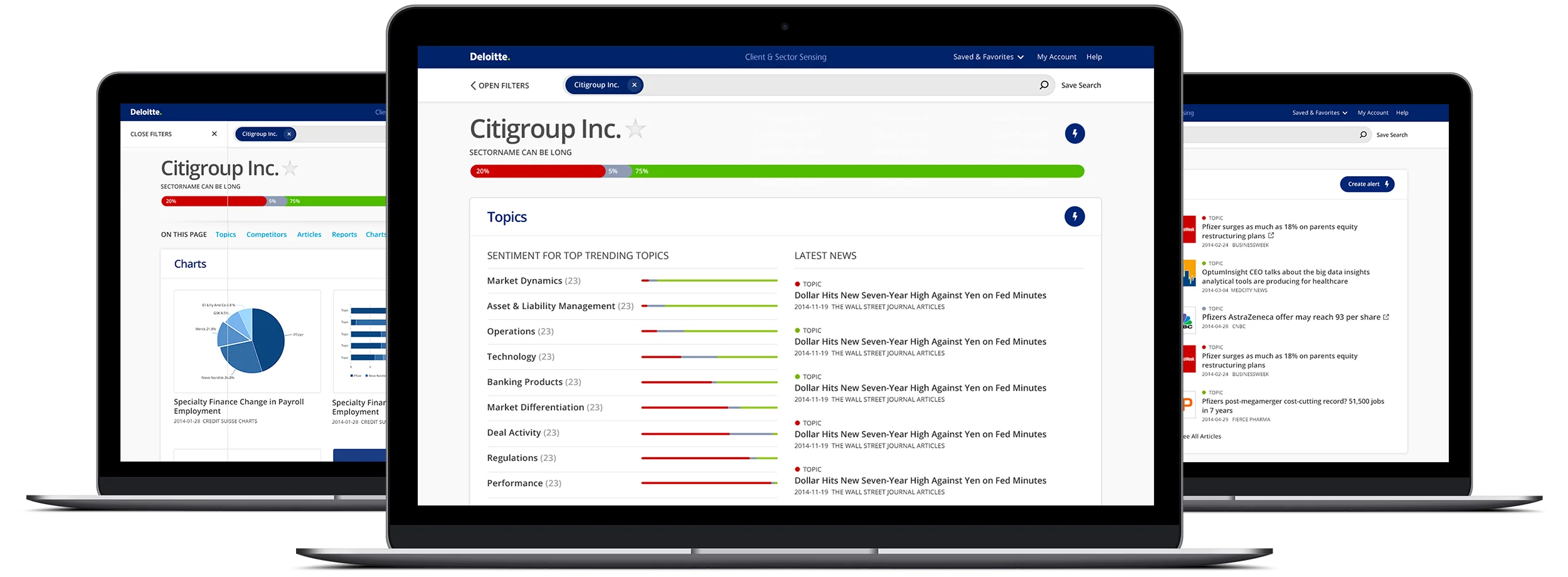Click Save Search on right laptop
This screenshot has width=1568, height=577.
(x=1392, y=135)
